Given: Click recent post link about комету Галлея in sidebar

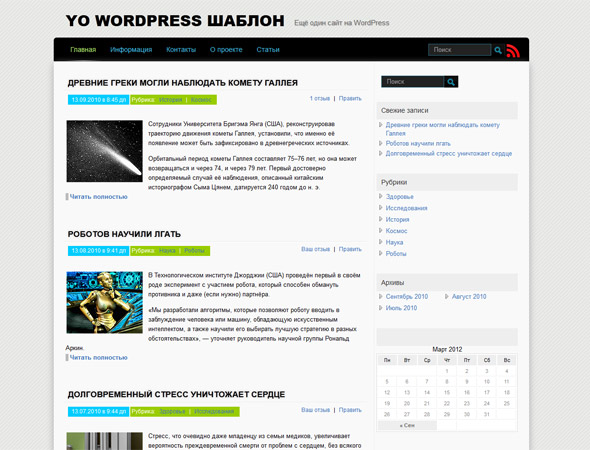Looking at the screenshot, I should click(442, 129).
